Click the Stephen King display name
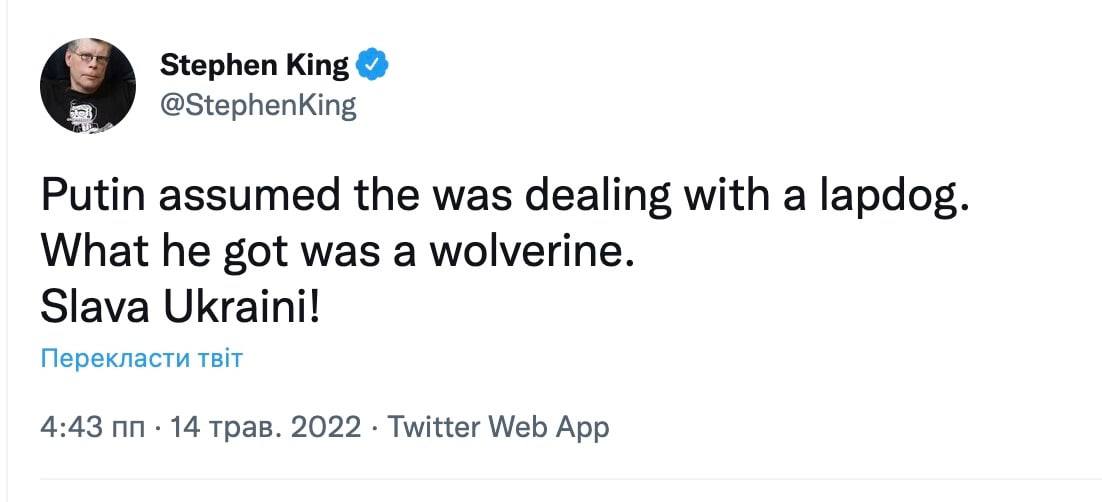This screenshot has height=502, width=1102. point(255,67)
